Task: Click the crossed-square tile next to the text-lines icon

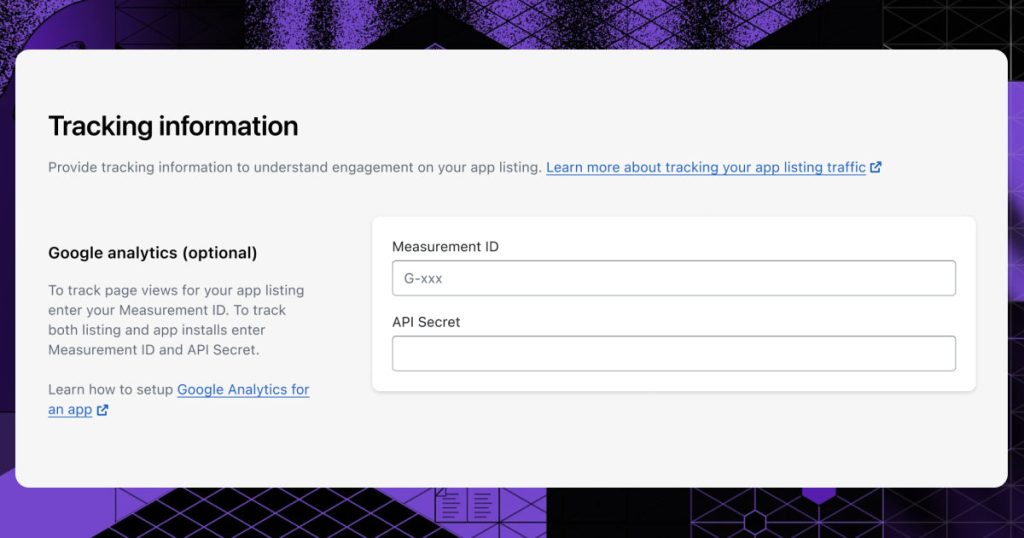Action: [x=522, y=505]
